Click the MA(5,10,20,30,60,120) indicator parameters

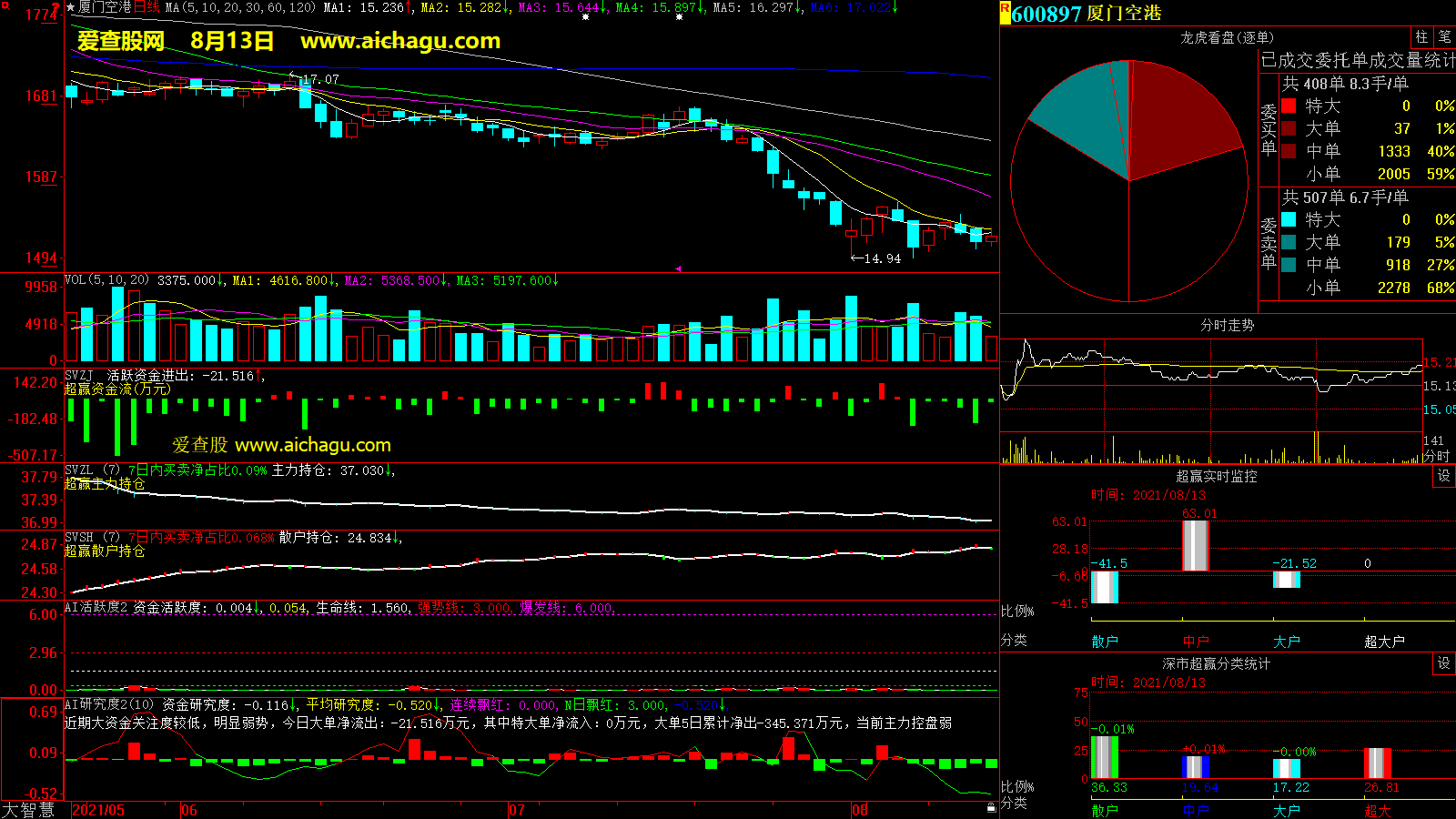point(240,7)
